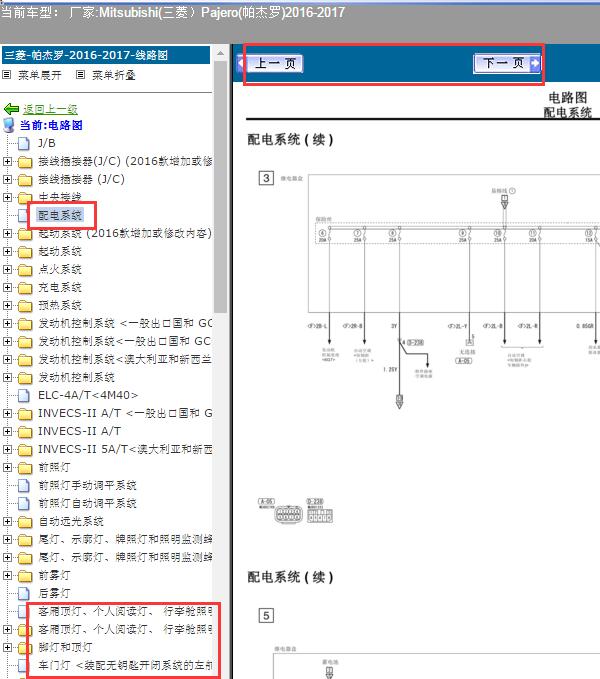Select the 前雾灯 label
600x679 pixels.
pyautogui.click(x=54, y=576)
